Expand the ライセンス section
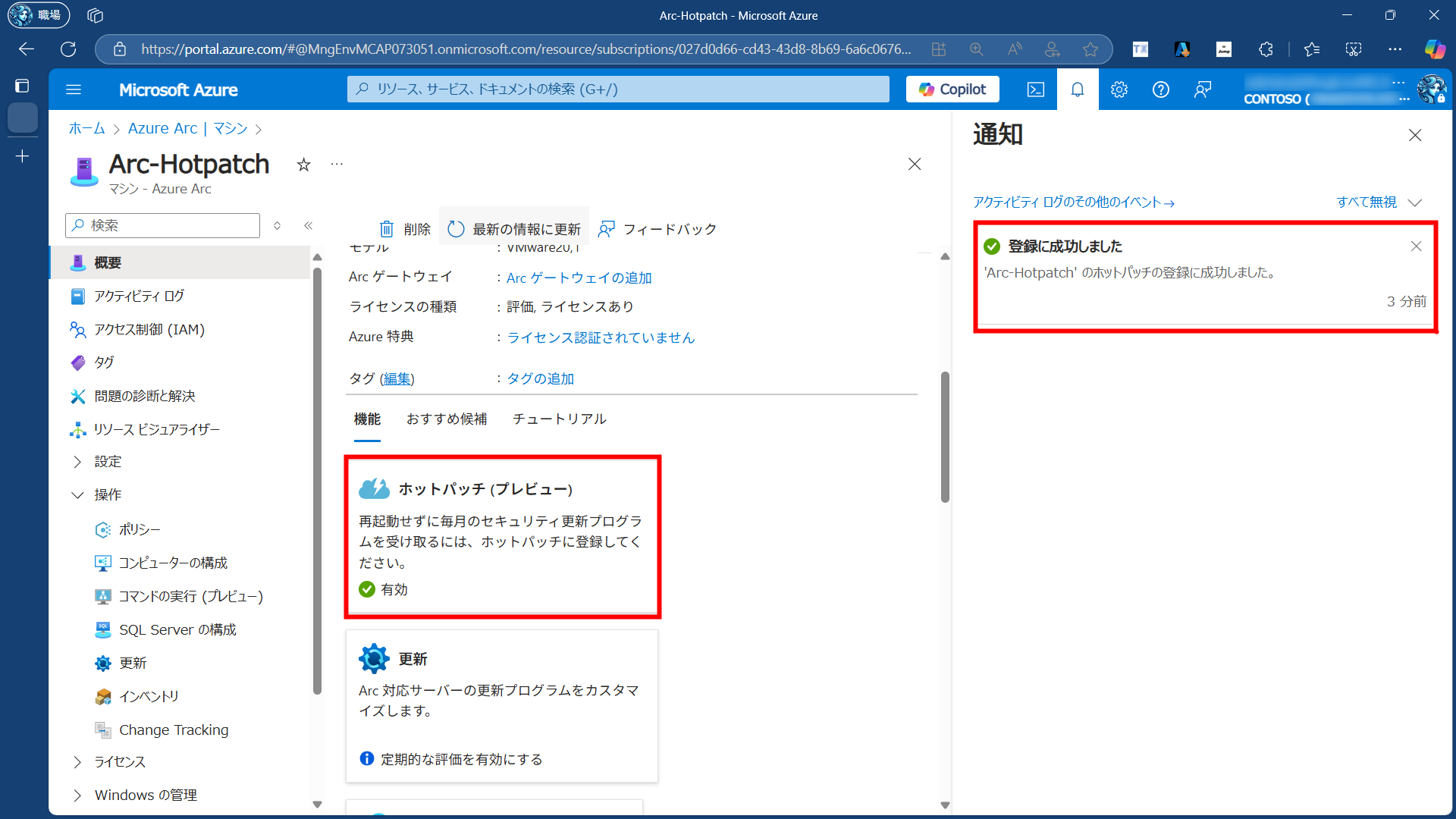The width and height of the screenshot is (1456, 819). [x=77, y=762]
